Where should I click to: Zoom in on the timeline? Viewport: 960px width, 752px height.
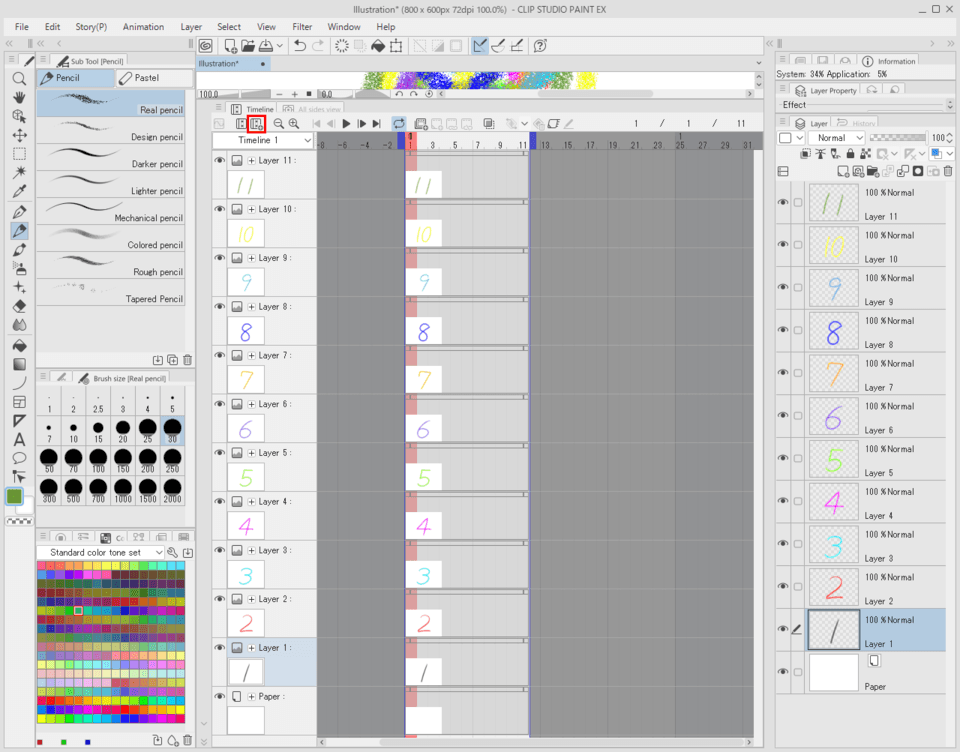(x=293, y=123)
